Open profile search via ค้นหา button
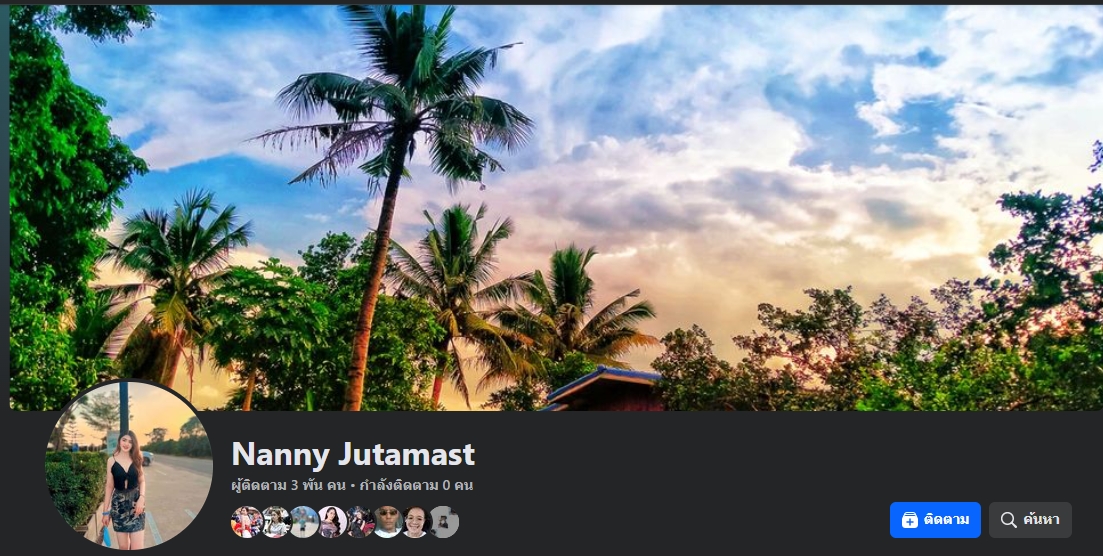 1030,520
